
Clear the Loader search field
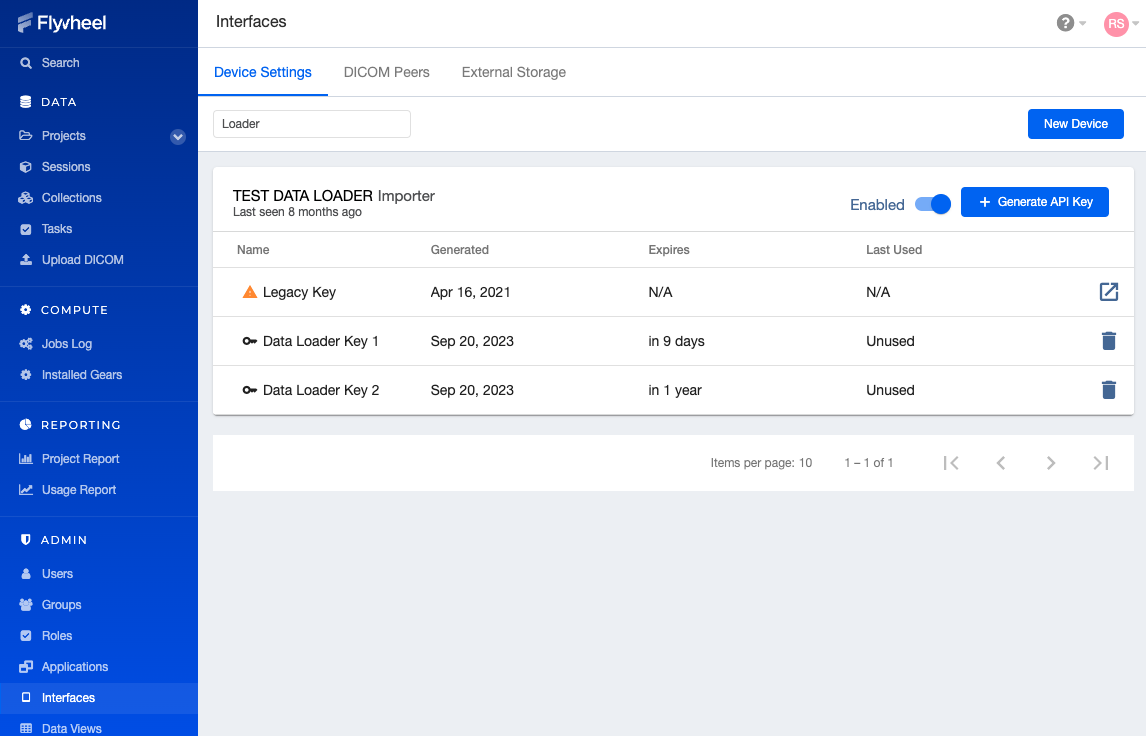[x=311, y=123]
